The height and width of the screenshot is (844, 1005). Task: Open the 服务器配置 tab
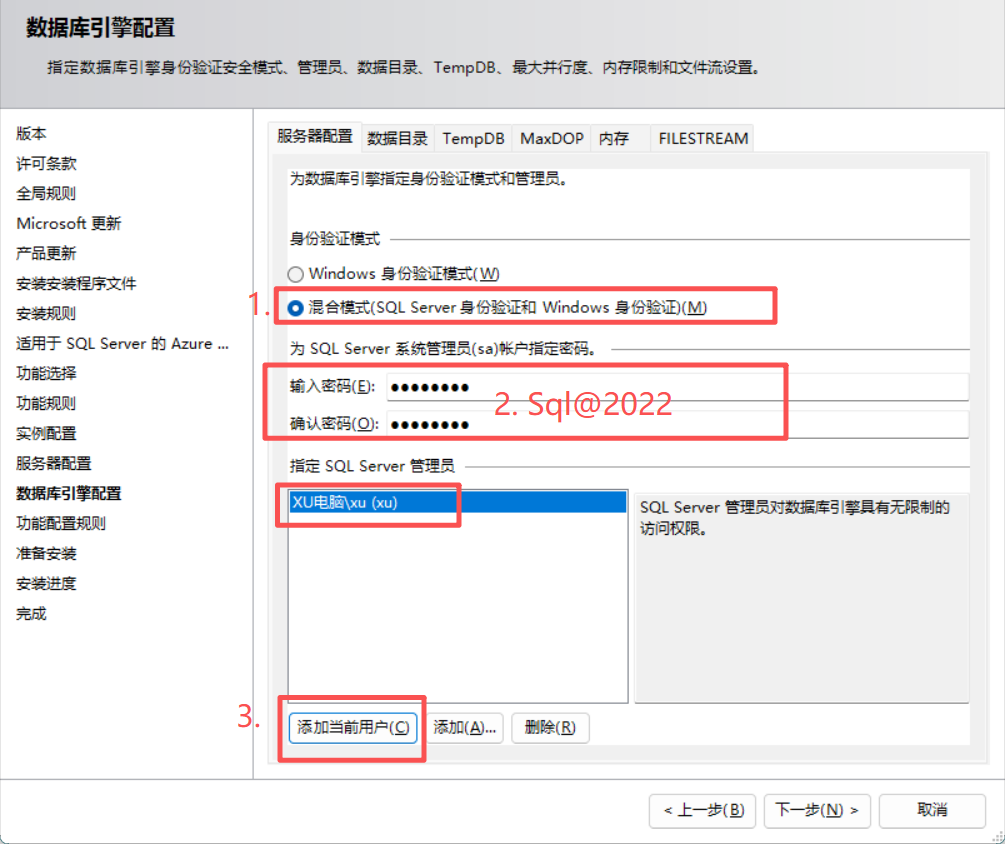[315, 137]
